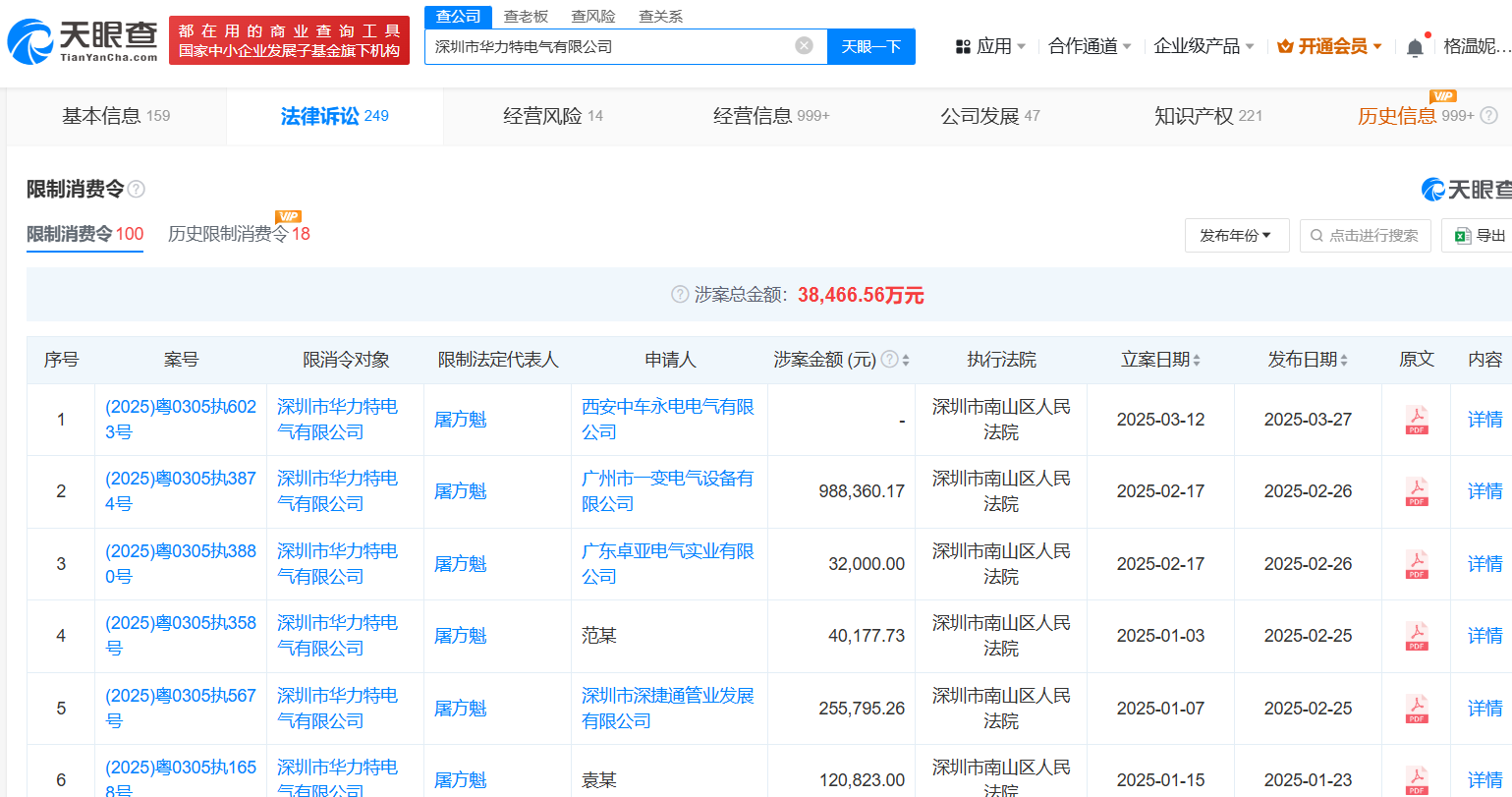Open the PDF for case 粤0305执567号

click(1416, 709)
